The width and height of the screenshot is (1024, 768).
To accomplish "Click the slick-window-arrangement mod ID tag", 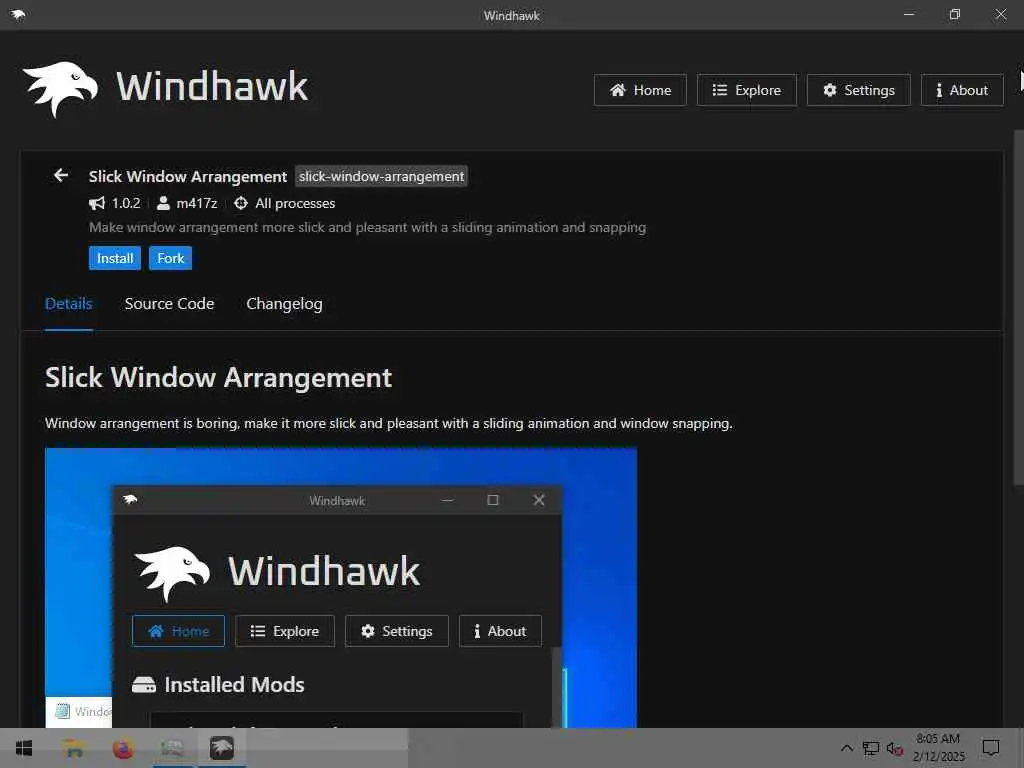I will [381, 176].
